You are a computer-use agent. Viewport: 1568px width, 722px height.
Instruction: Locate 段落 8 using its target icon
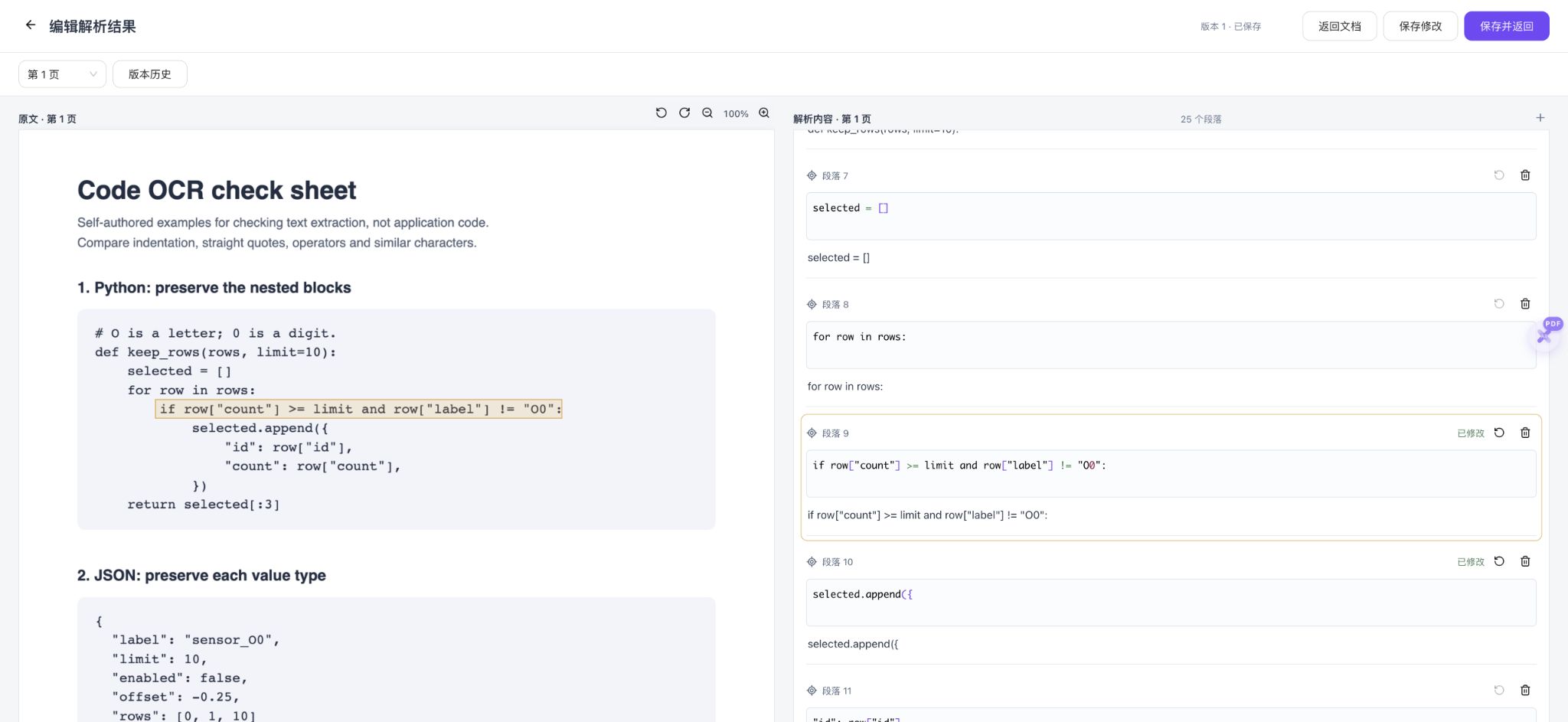(812, 304)
